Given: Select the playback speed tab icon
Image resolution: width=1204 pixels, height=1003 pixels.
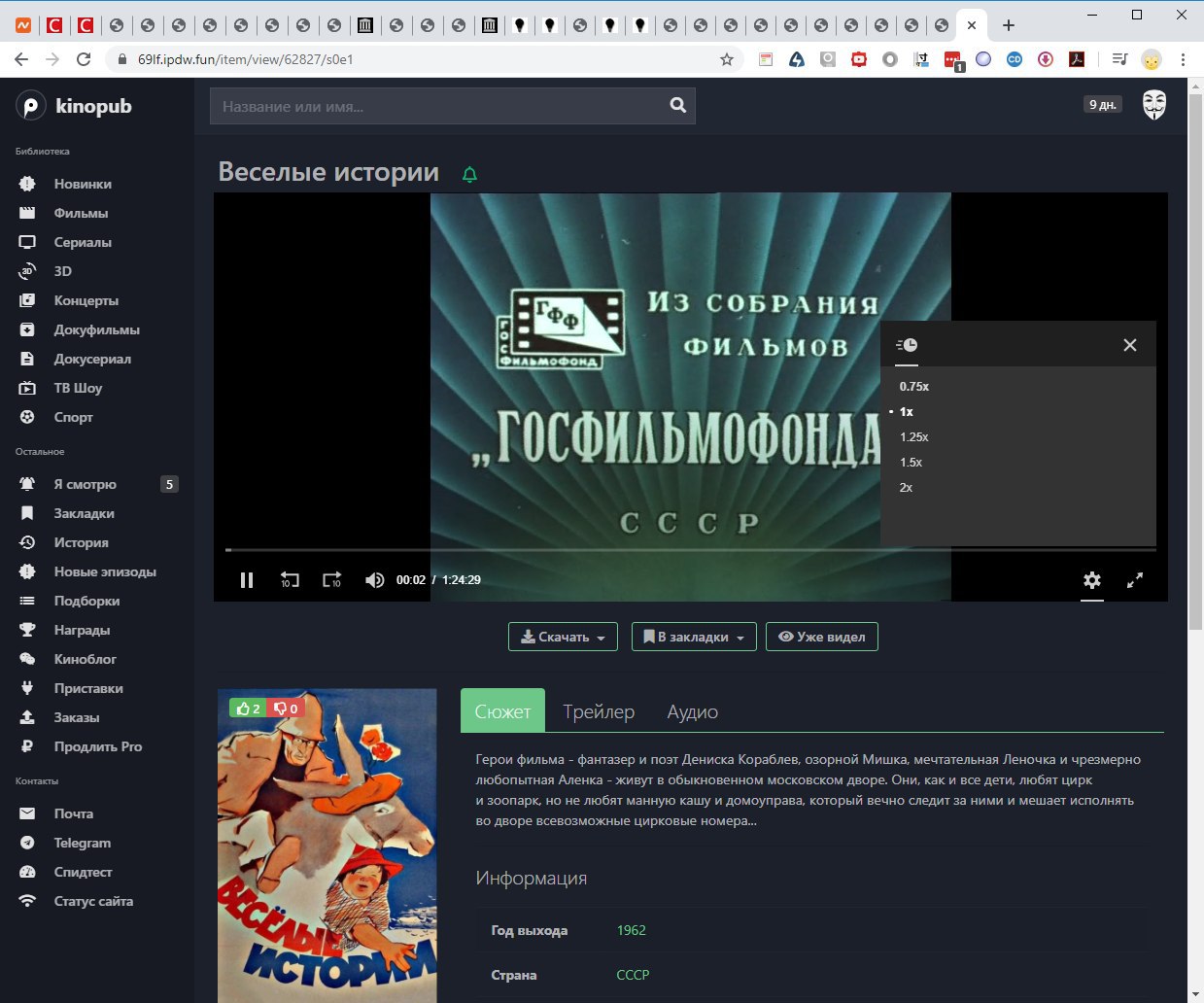Looking at the screenshot, I should pyautogui.click(x=907, y=345).
